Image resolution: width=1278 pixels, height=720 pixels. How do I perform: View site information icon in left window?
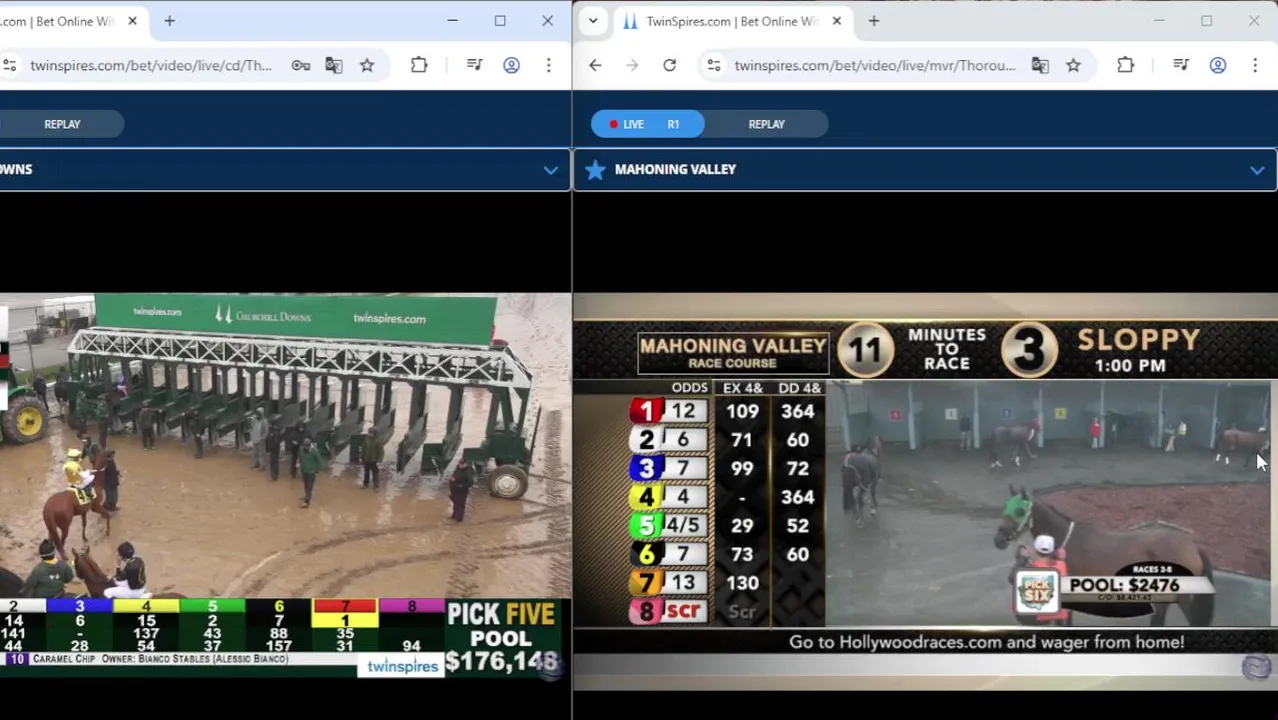(x=9, y=66)
